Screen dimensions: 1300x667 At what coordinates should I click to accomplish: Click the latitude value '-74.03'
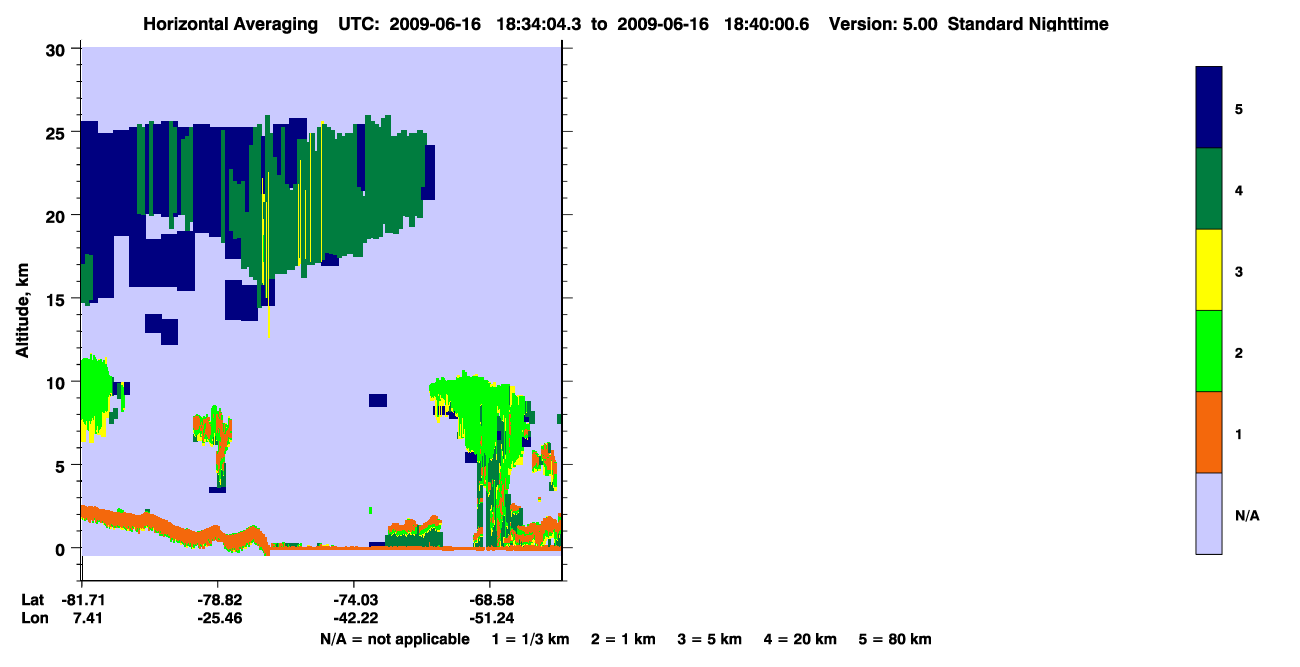(354, 599)
